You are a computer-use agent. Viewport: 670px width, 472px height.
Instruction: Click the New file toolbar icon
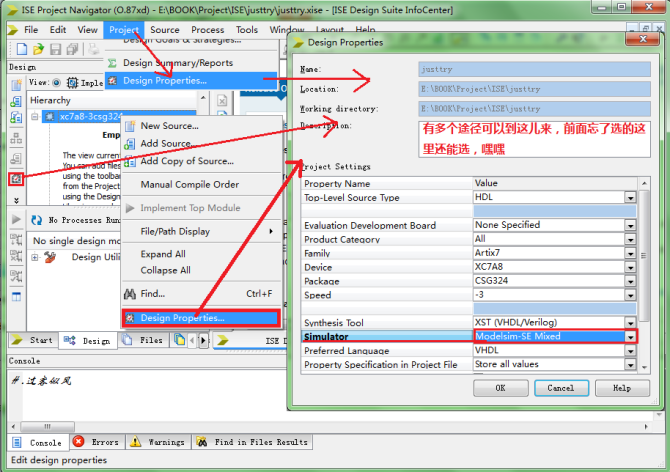[21, 49]
